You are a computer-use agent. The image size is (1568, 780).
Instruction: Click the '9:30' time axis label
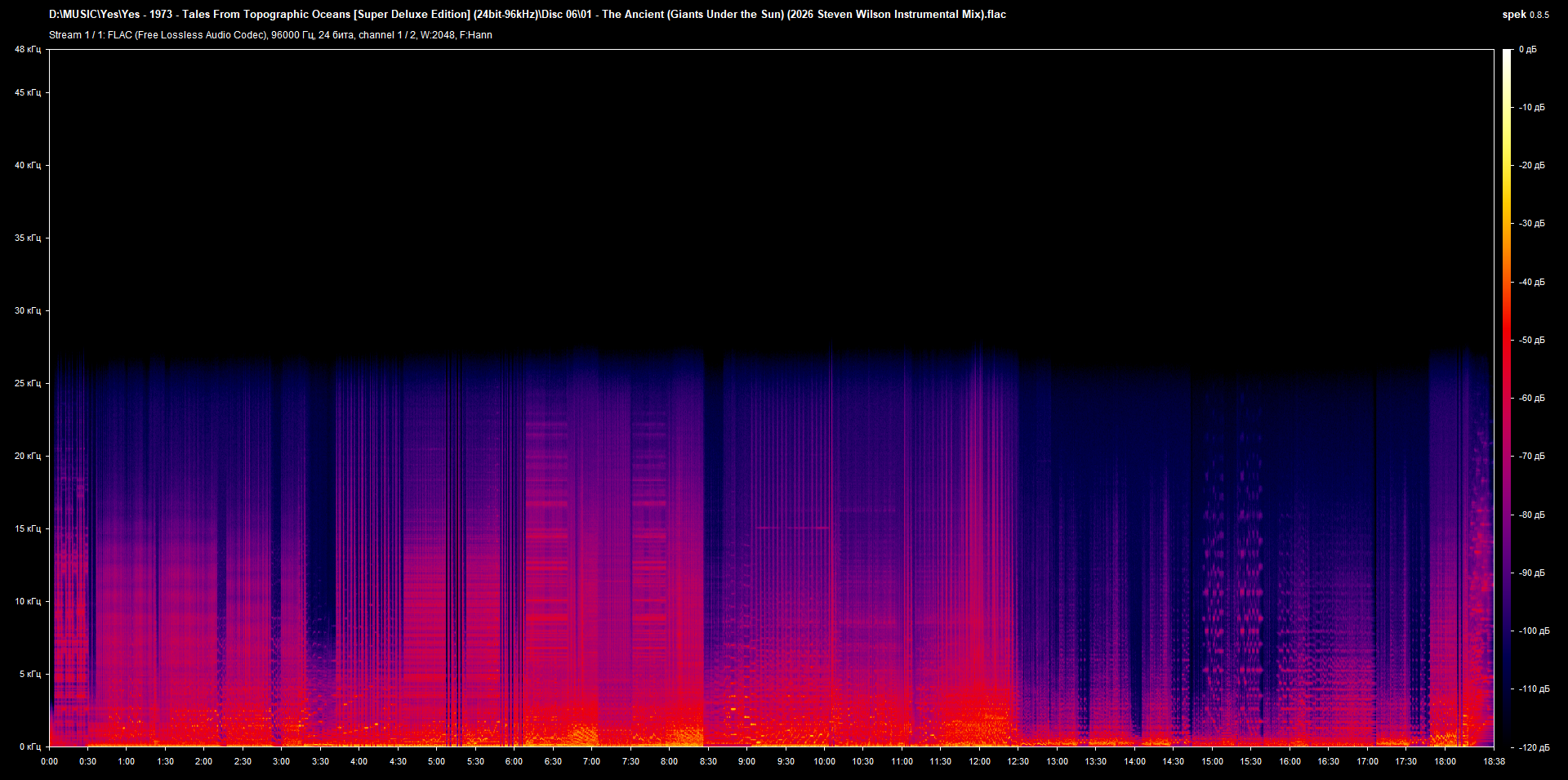click(x=786, y=762)
